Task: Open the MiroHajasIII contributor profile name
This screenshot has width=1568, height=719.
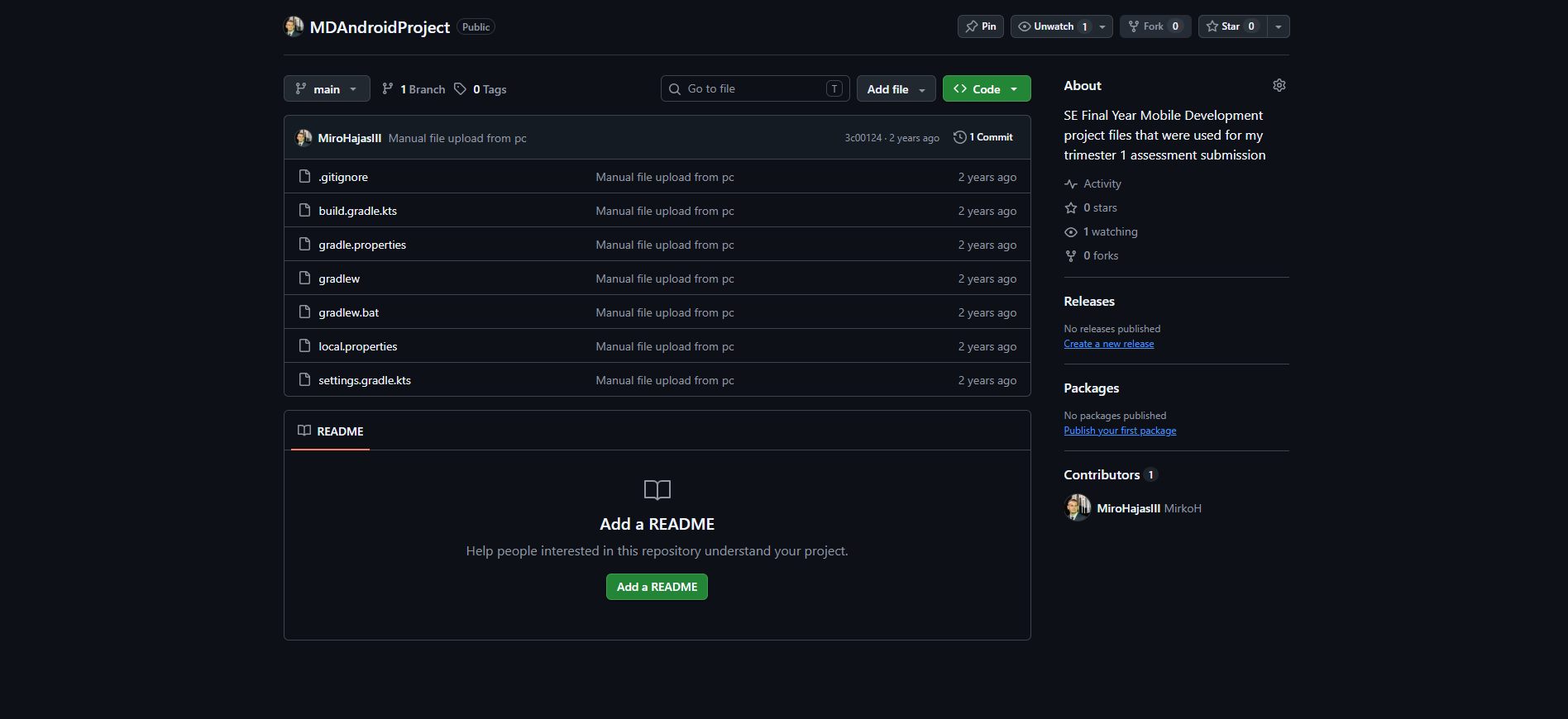Action: click(x=1129, y=508)
